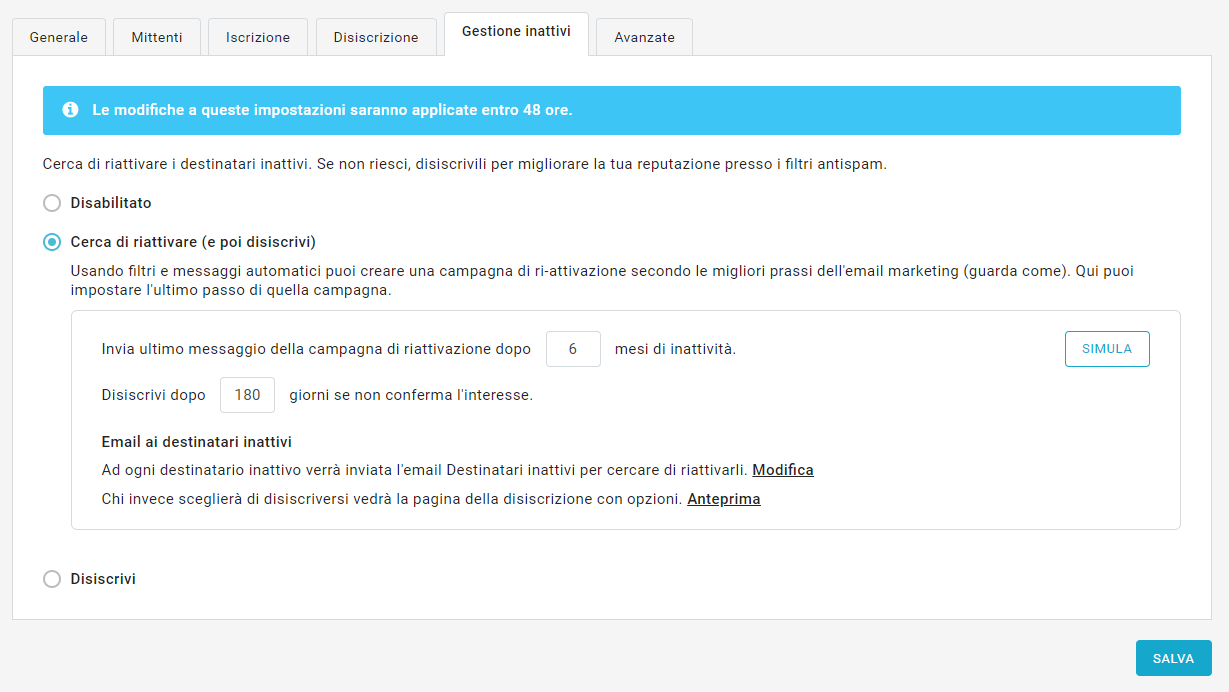Open the Generale tab
The height and width of the screenshot is (692, 1229).
pos(59,37)
